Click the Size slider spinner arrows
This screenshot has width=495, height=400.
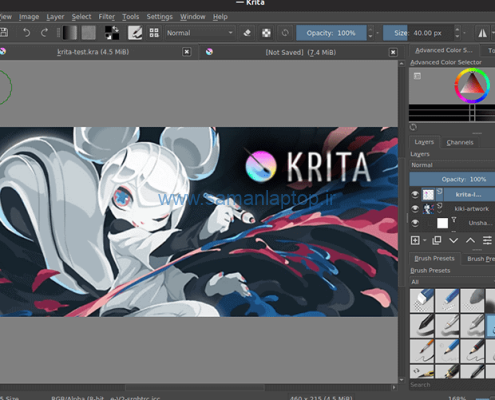pos(457,33)
